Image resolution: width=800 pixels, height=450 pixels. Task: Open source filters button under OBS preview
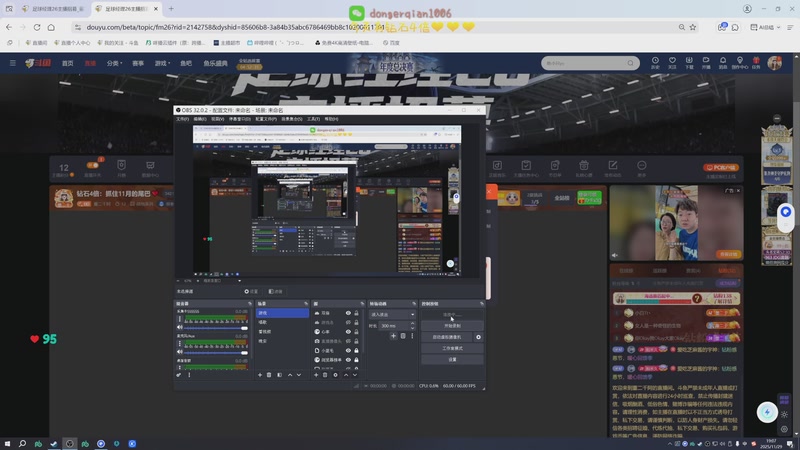pos(276,291)
